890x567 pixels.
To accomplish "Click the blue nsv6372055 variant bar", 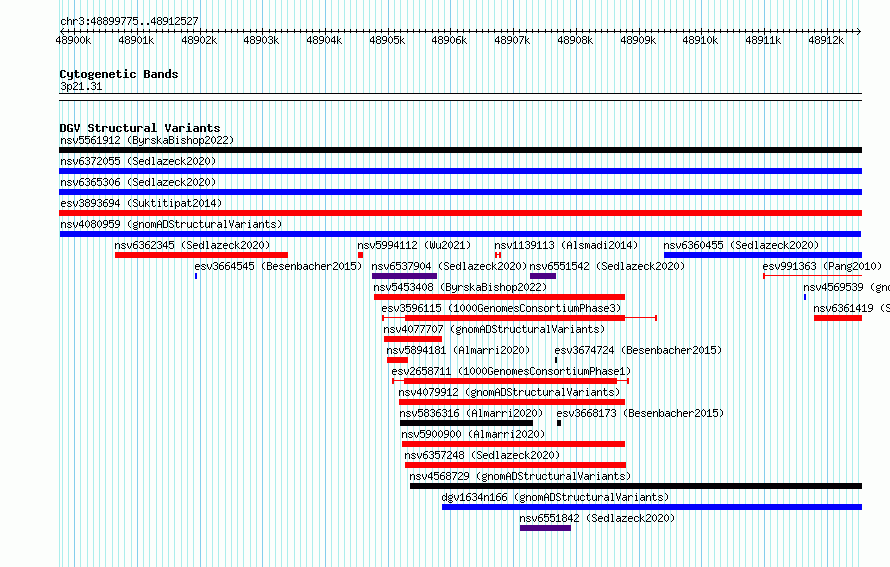I will tap(460, 171).
